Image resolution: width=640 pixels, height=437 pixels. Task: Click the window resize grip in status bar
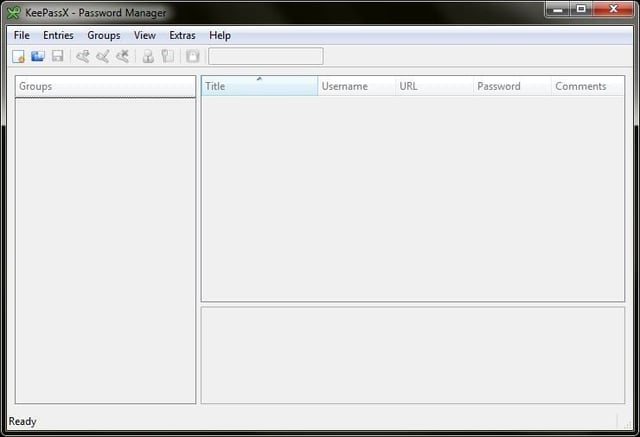tap(627, 424)
